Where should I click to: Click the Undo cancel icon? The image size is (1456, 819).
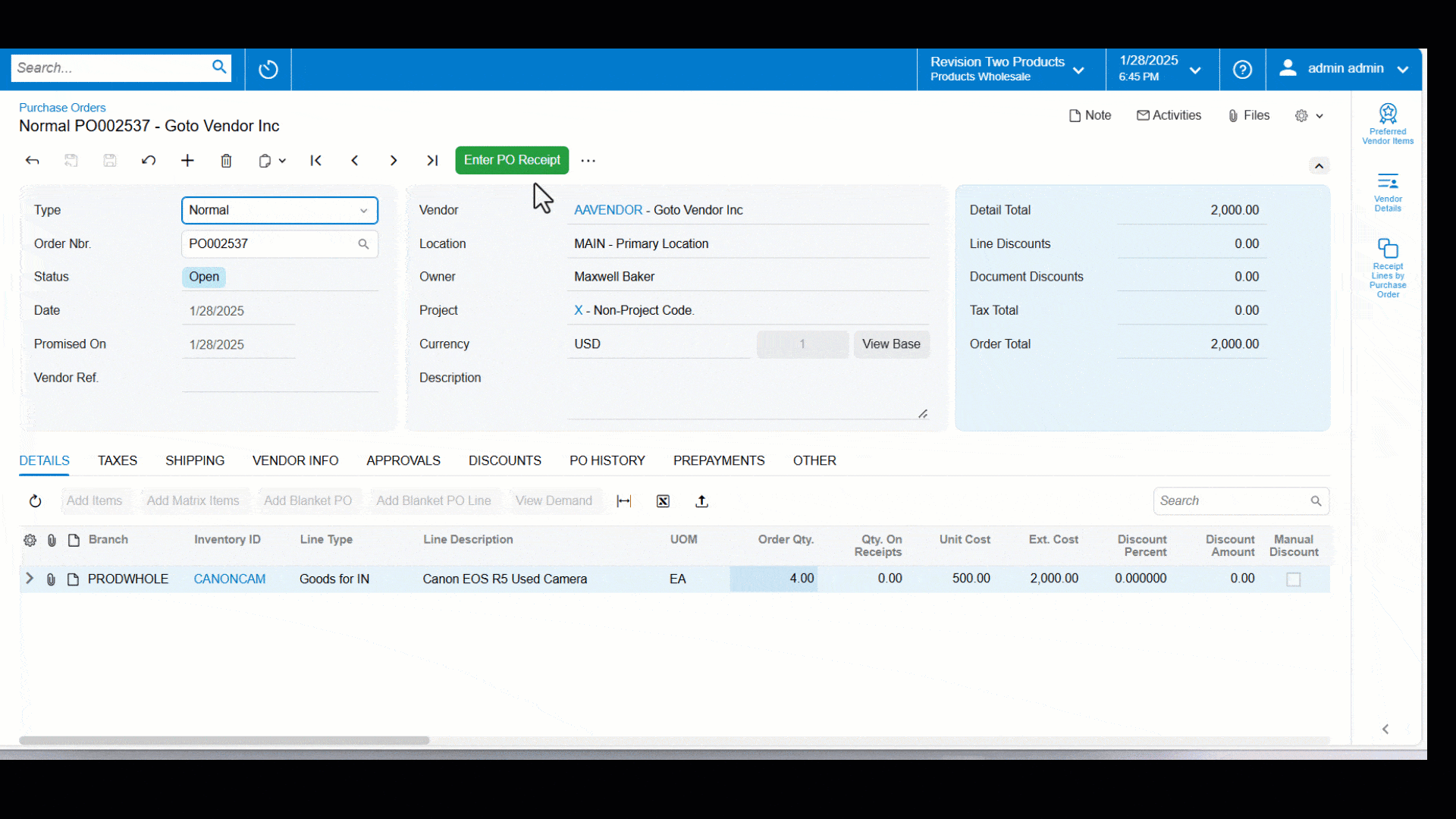pyautogui.click(x=149, y=161)
